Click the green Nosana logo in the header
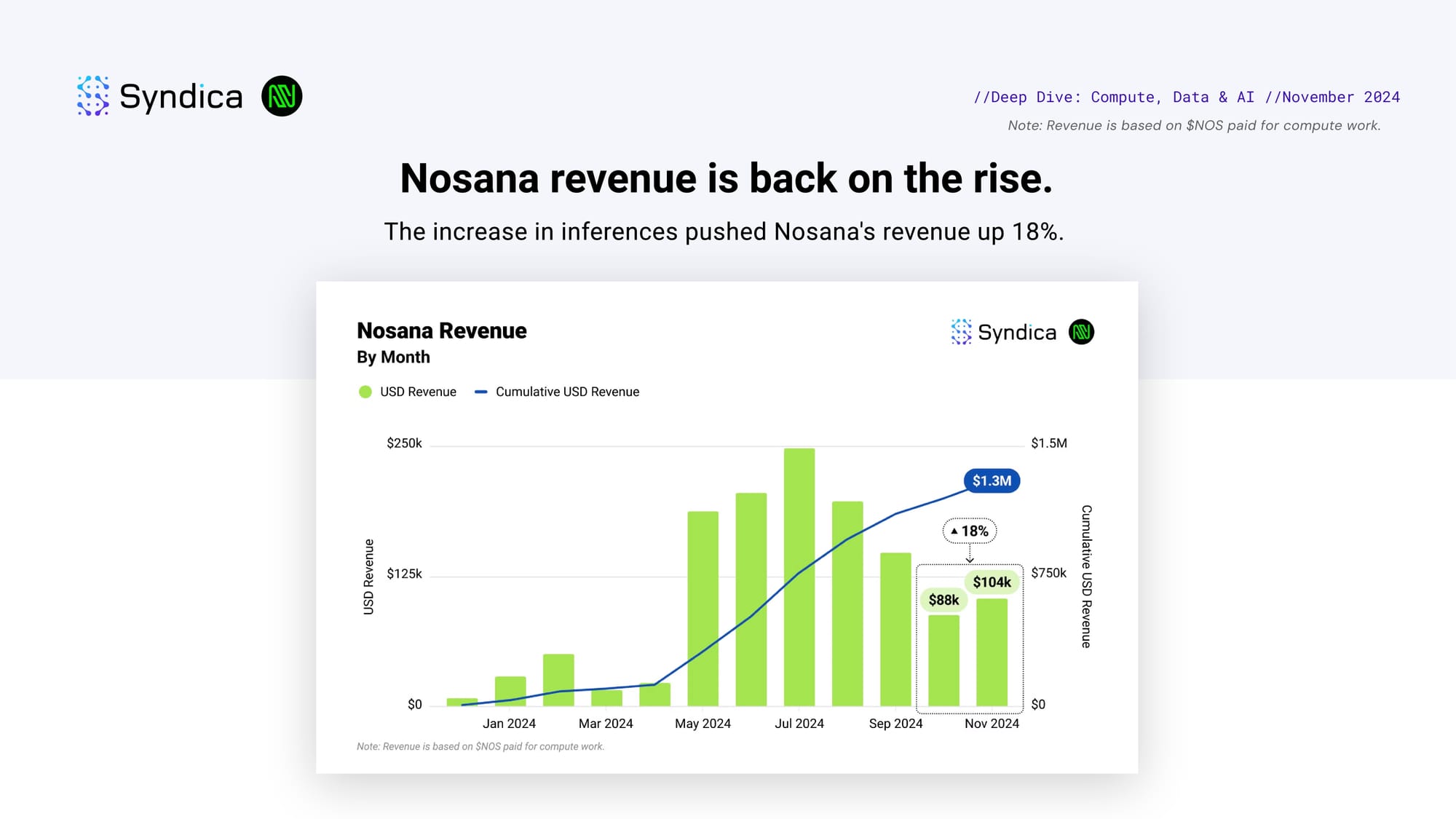This screenshot has height=819, width=1456. pyautogui.click(x=282, y=96)
